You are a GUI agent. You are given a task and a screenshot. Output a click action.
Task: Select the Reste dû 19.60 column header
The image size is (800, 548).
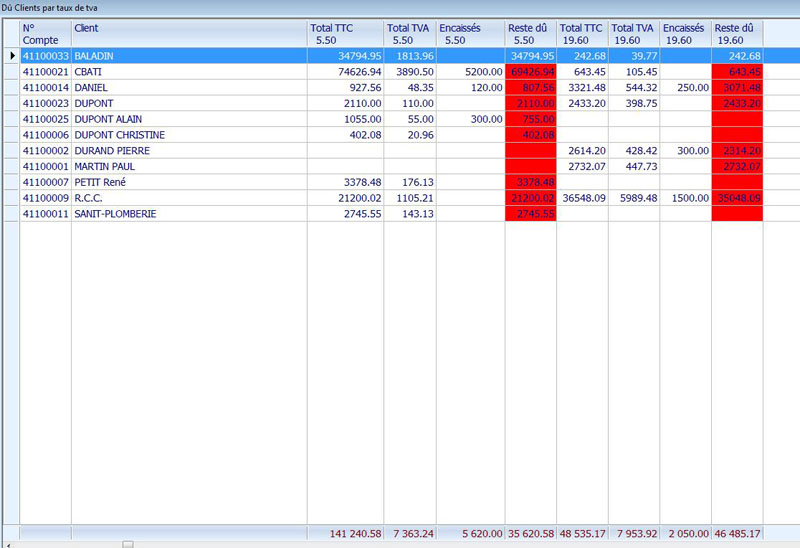[737, 33]
